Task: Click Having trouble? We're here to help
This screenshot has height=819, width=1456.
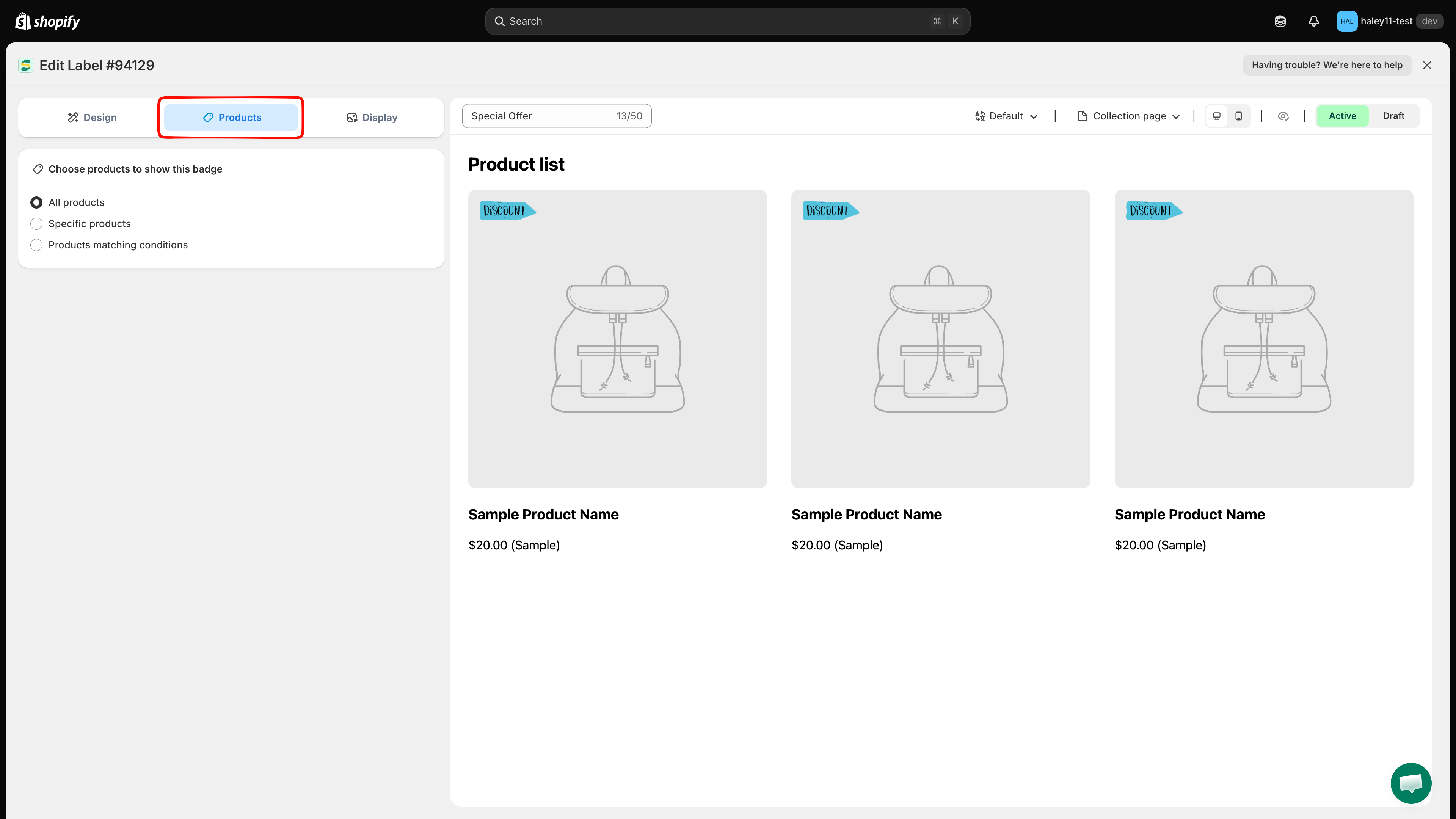Action: (1327, 65)
